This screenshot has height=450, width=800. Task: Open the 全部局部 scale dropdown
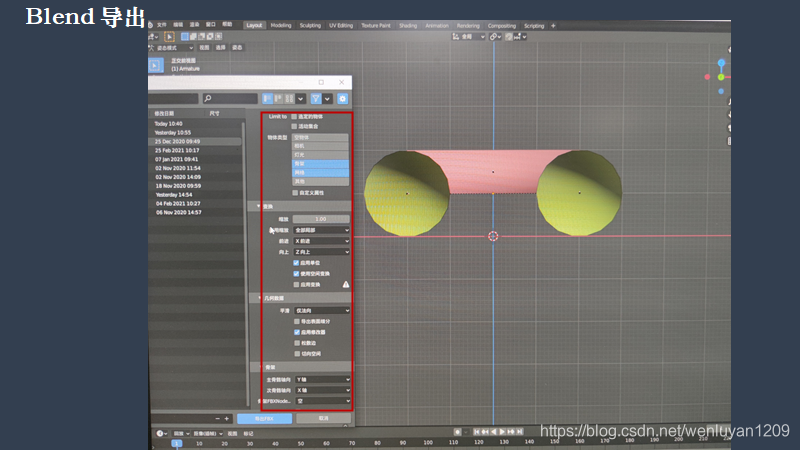(x=321, y=230)
